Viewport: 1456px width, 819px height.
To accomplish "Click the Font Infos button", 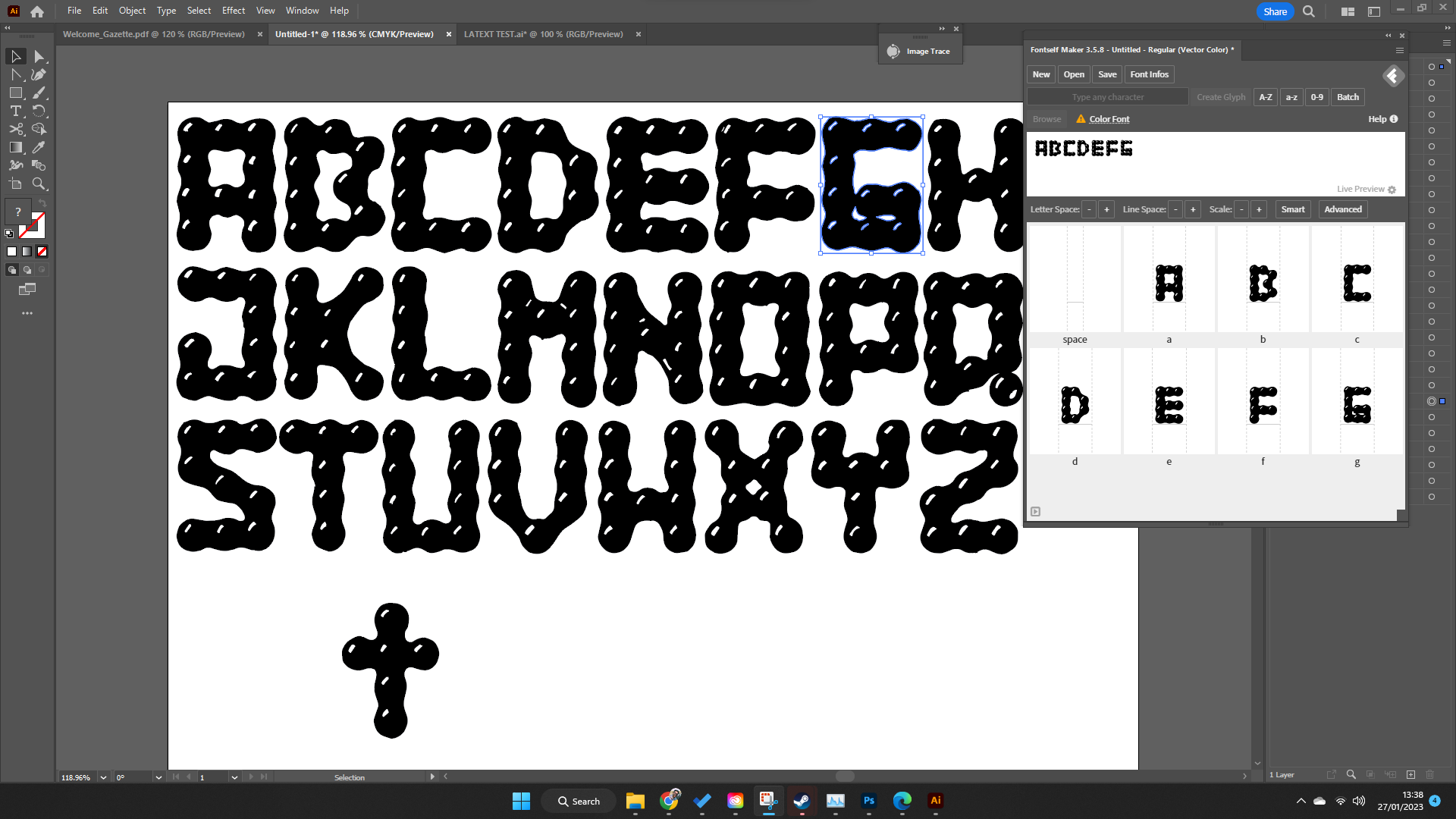I will [x=1149, y=74].
